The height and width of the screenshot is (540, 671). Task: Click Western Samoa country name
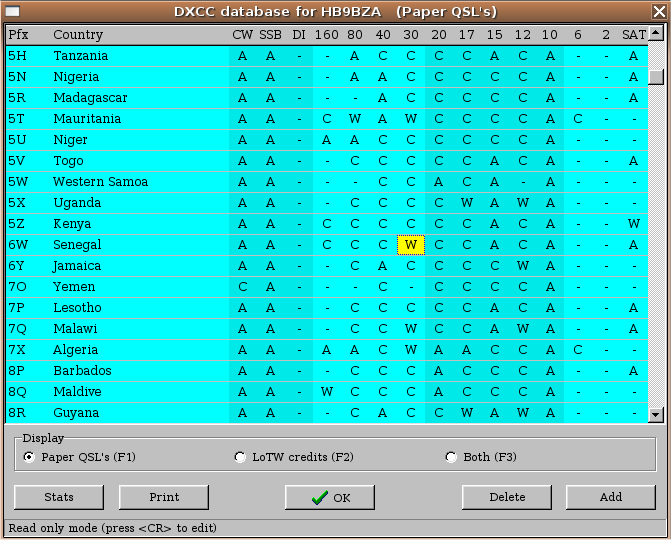(101, 181)
